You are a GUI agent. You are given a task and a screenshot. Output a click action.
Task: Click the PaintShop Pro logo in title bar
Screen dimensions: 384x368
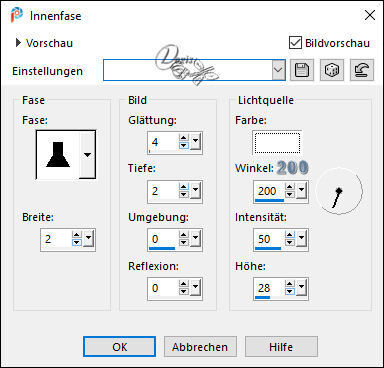click(x=17, y=15)
